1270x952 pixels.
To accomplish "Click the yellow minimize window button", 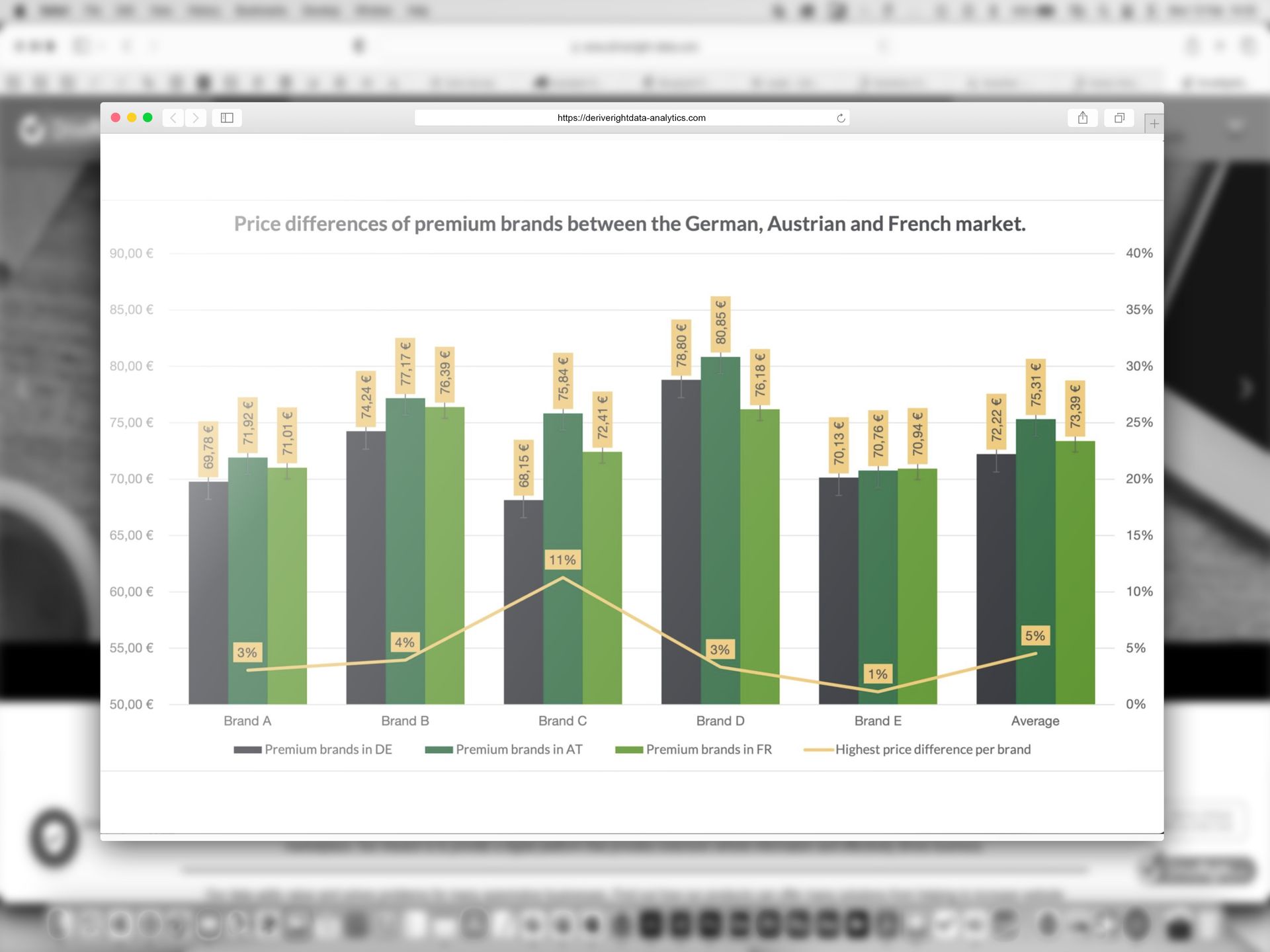I will (x=132, y=118).
